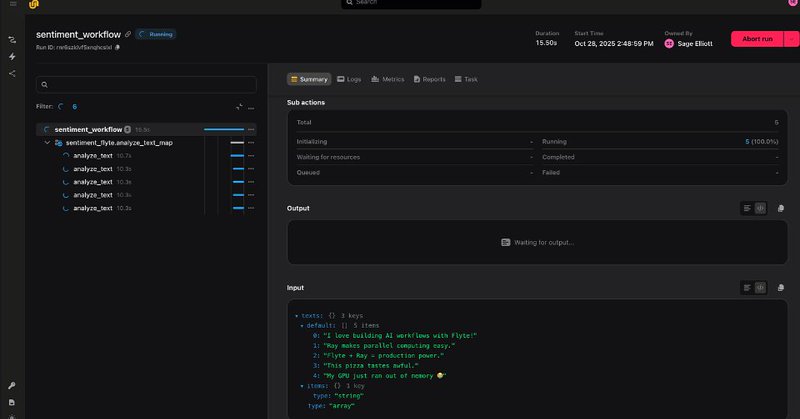Open the hamburger menu at top left
The width and height of the screenshot is (800, 419).
pos(13,4)
